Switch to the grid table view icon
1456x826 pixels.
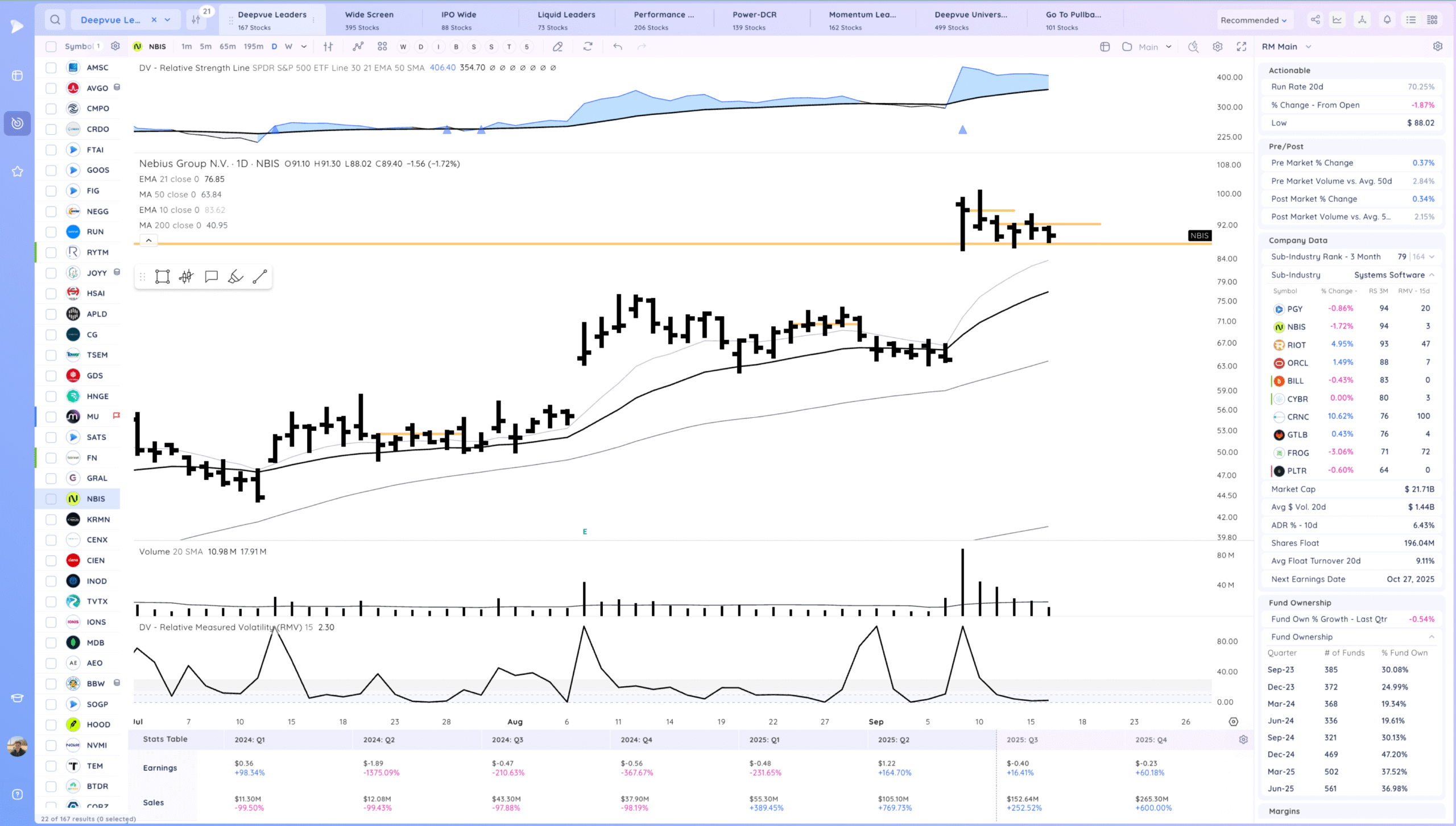1433,20
